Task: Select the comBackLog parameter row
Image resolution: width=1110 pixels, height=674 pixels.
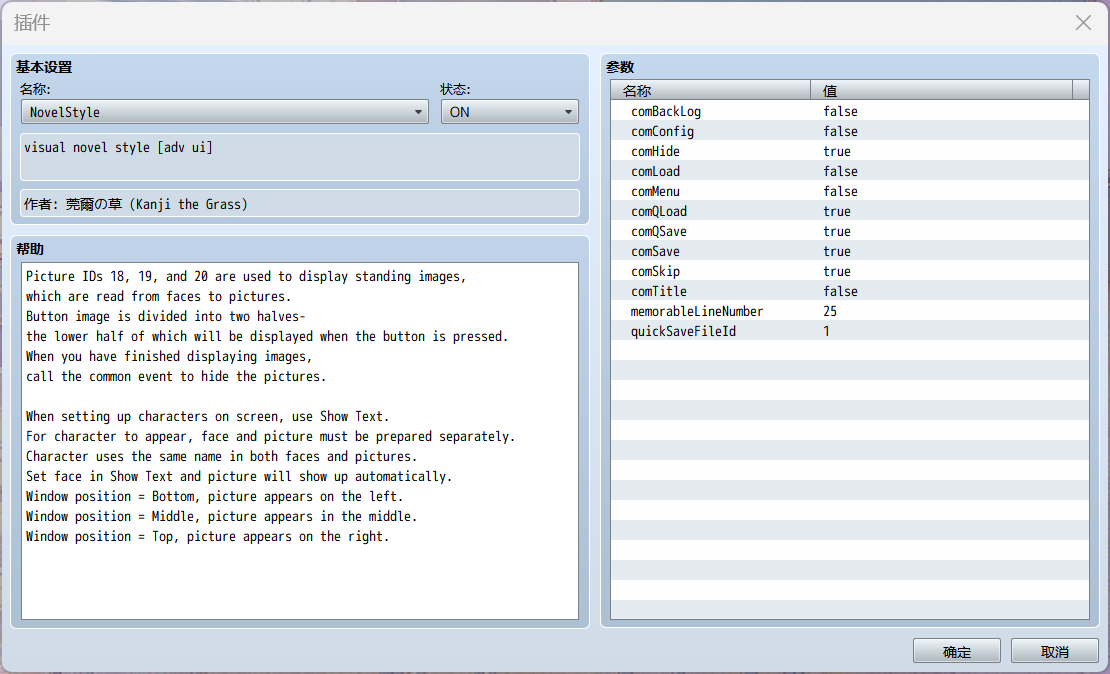Action: (x=849, y=111)
